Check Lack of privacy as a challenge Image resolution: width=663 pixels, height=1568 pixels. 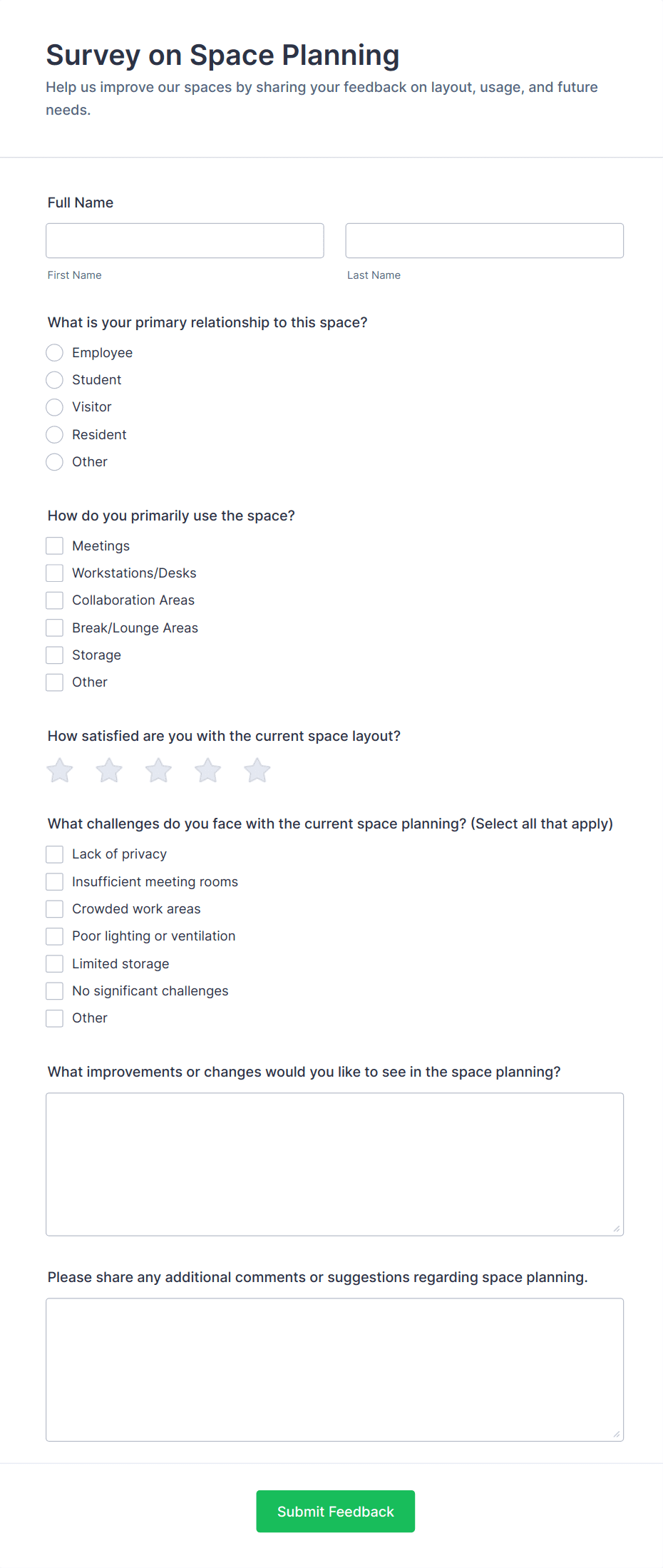pyautogui.click(x=54, y=854)
